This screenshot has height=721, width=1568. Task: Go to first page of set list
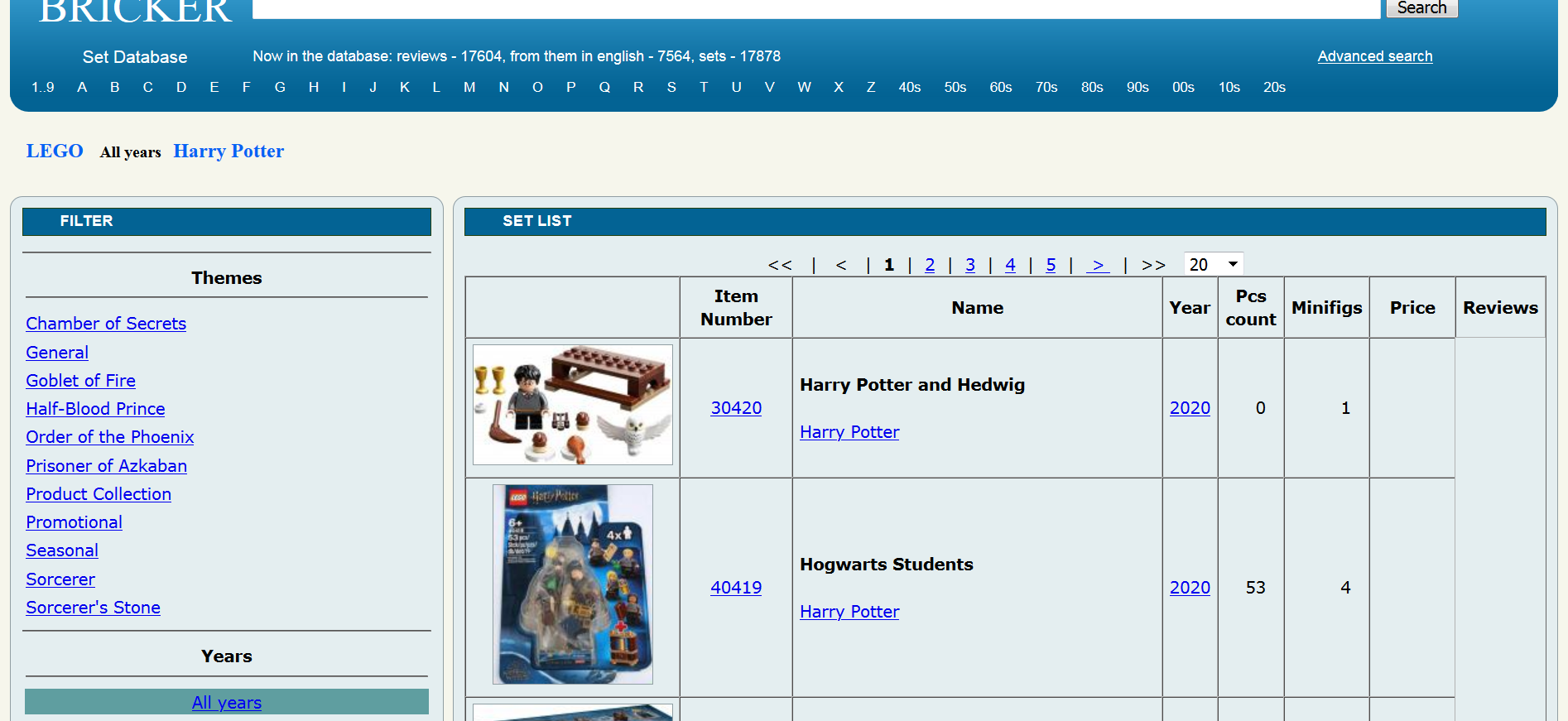point(780,265)
